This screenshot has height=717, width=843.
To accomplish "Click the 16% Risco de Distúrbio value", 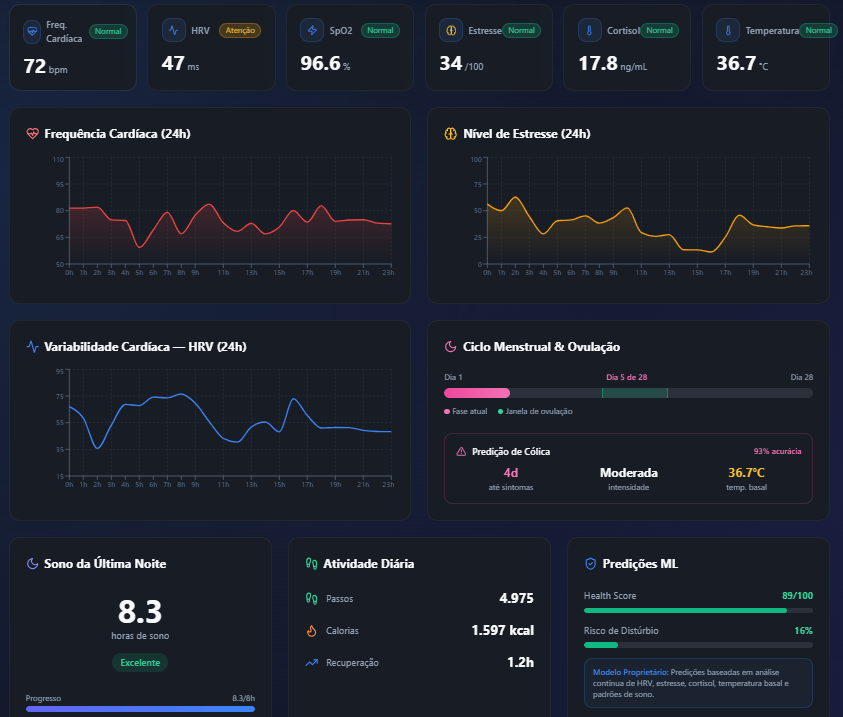I will tap(804, 630).
